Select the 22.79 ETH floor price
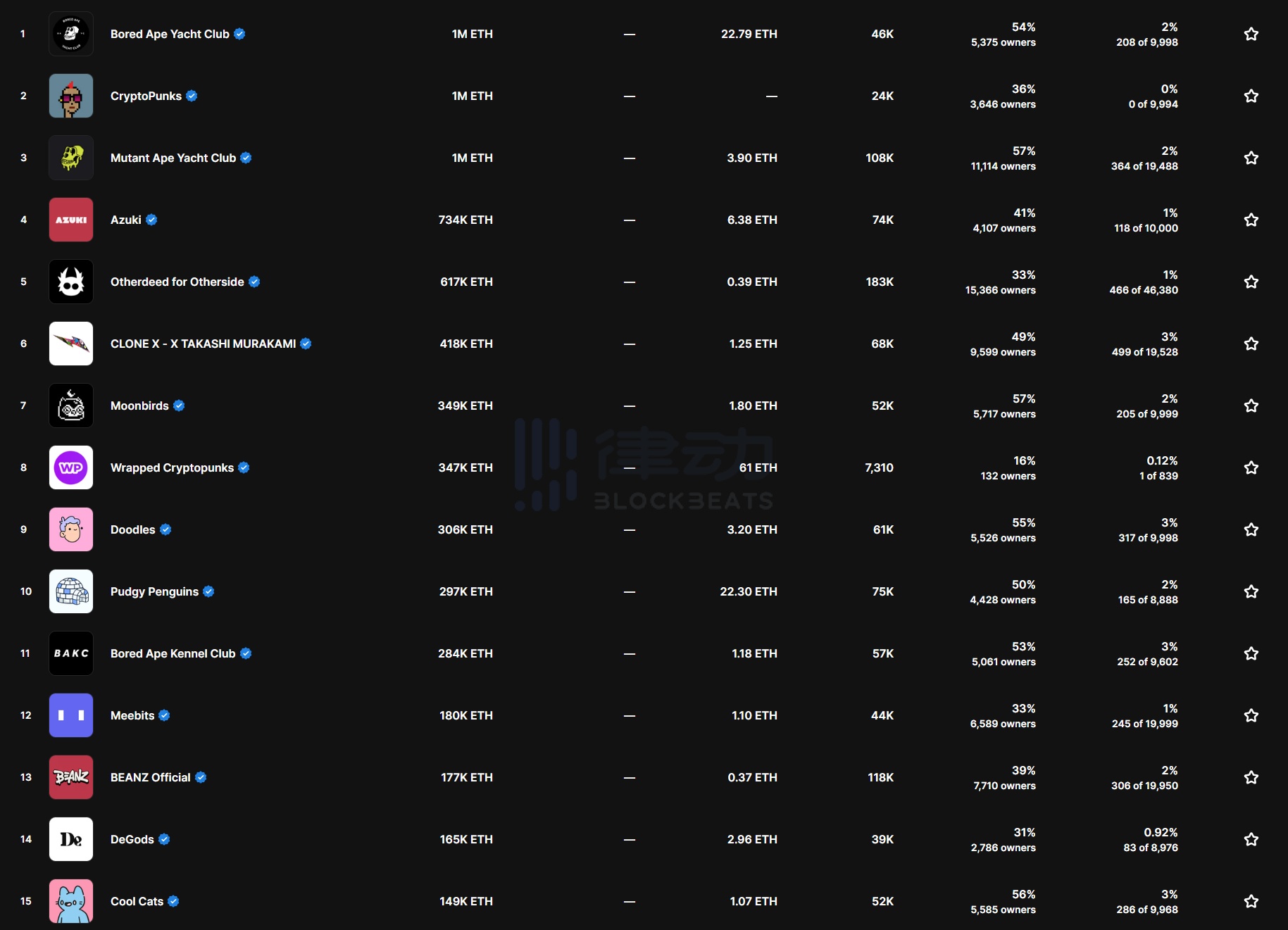The height and width of the screenshot is (930, 1288). click(749, 34)
